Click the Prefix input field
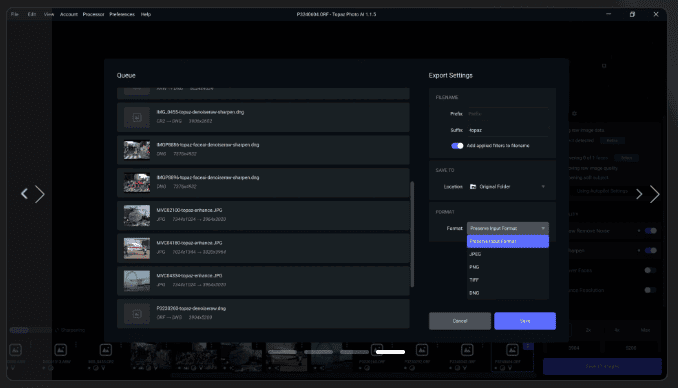Screen dimensions: 678x388 click(x=508, y=114)
